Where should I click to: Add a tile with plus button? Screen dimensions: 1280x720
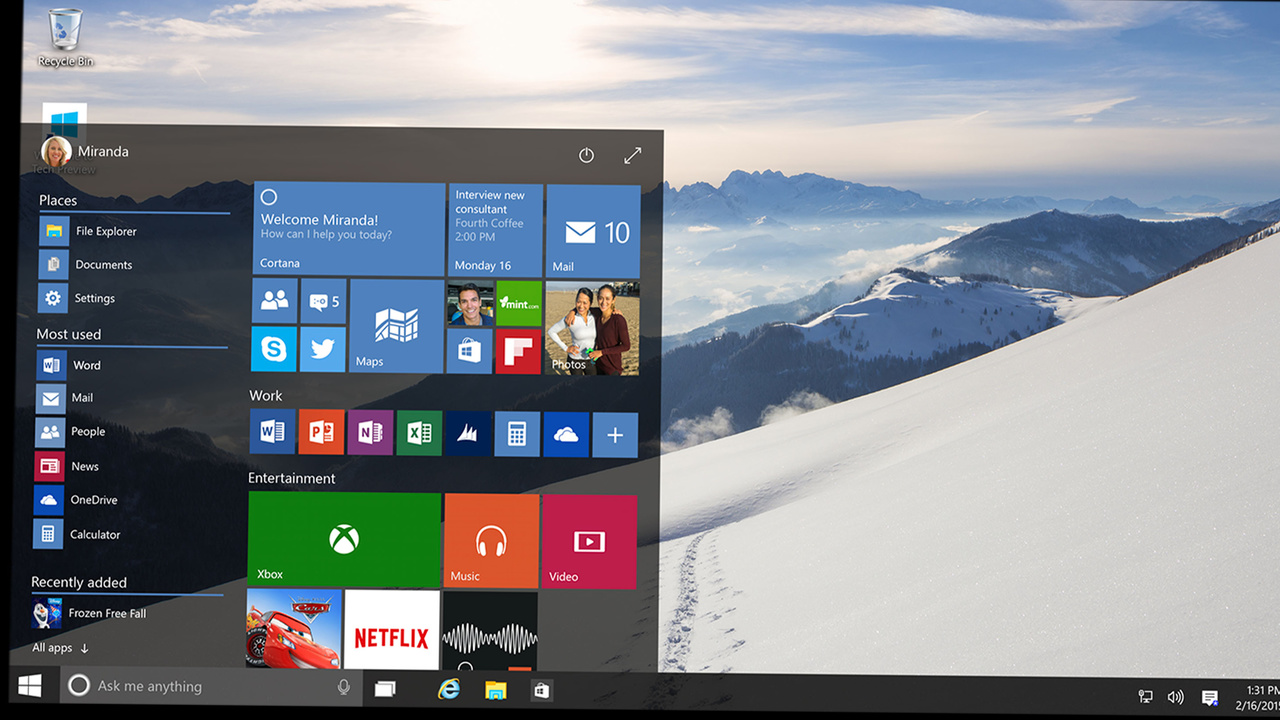[615, 435]
